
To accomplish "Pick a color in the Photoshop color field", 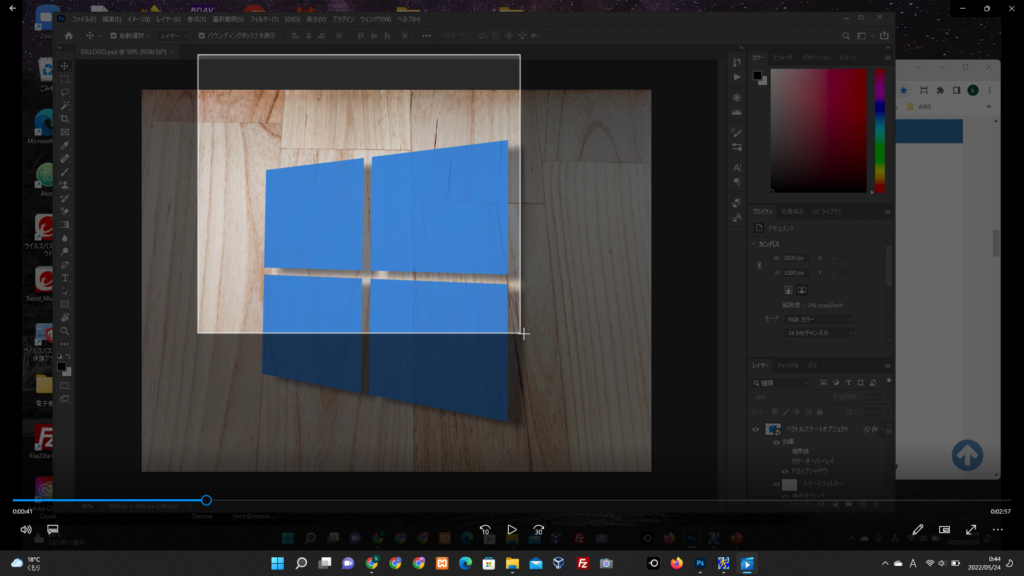I will point(819,131).
